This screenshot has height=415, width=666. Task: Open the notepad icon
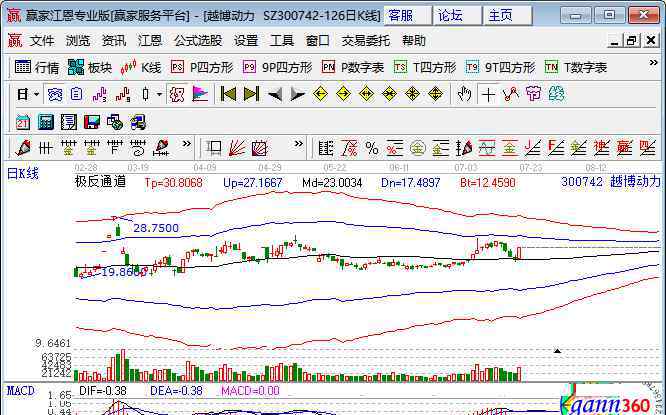point(69,122)
